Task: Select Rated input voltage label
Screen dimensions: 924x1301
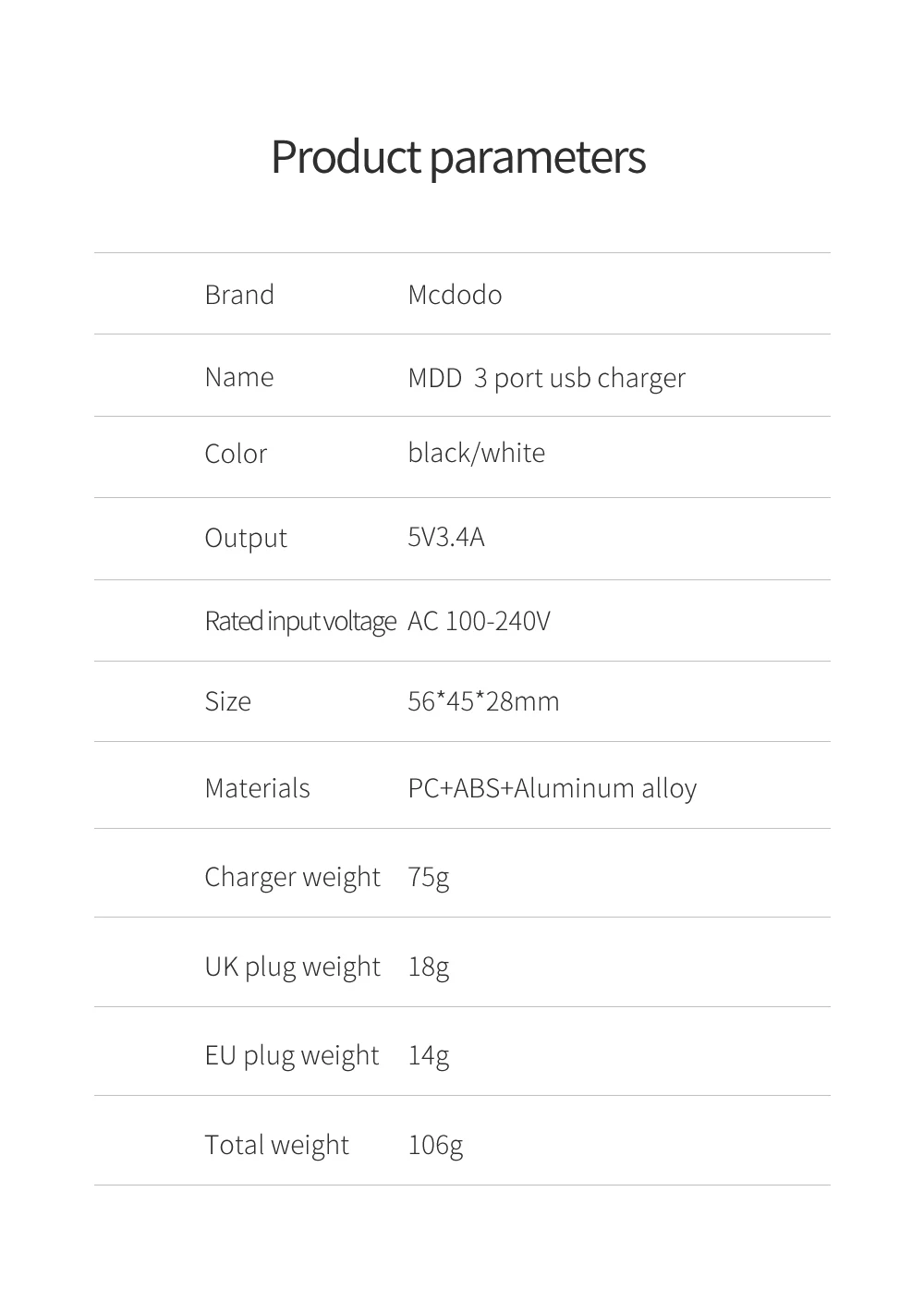Action: 300,621
